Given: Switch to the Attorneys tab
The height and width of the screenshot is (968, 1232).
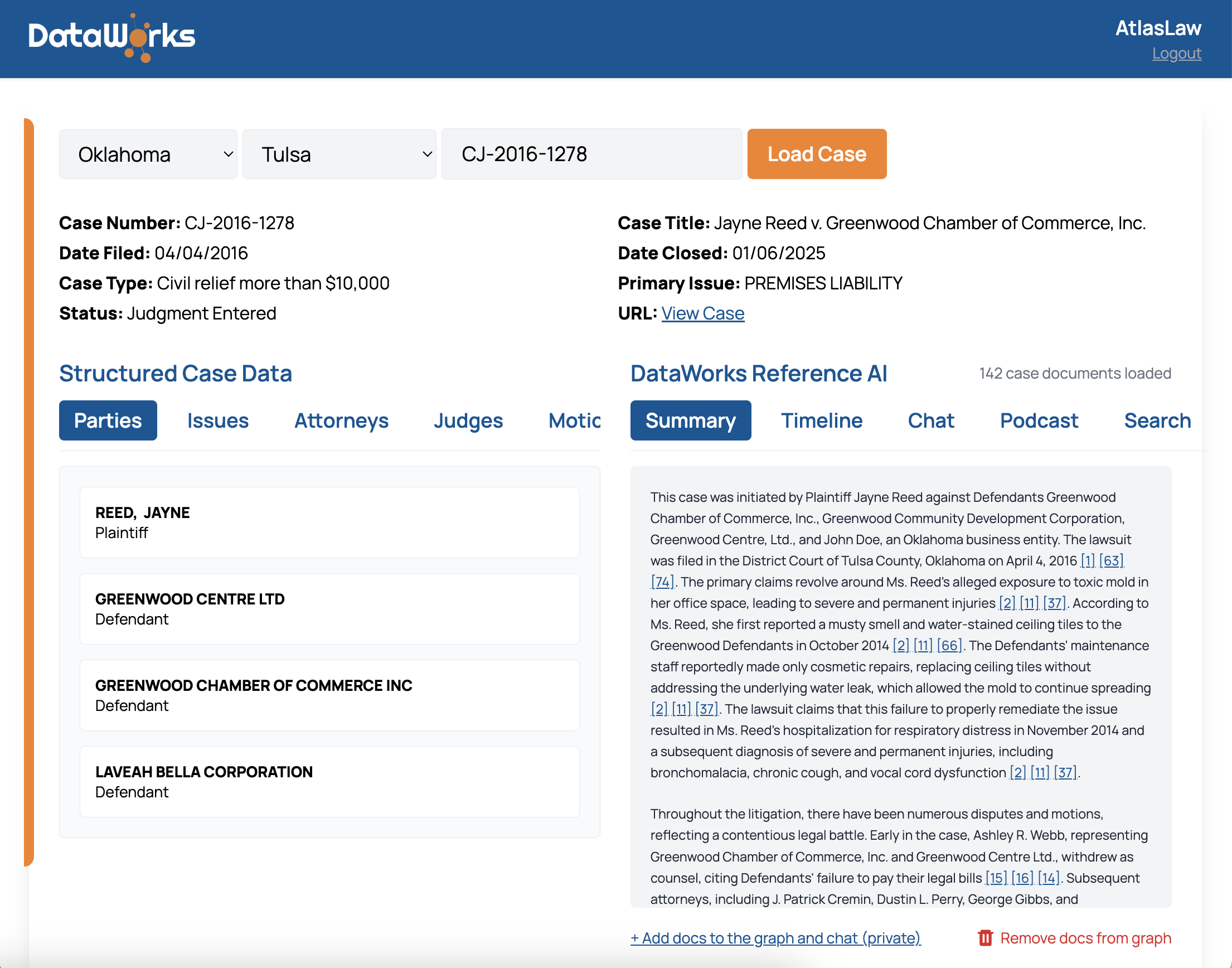Looking at the screenshot, I should tap(341, 420).
